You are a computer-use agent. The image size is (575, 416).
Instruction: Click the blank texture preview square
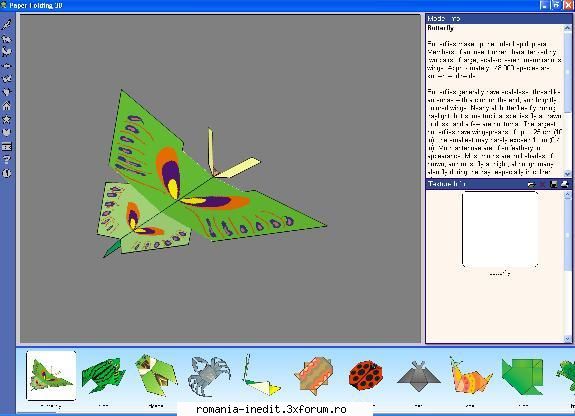500,229
